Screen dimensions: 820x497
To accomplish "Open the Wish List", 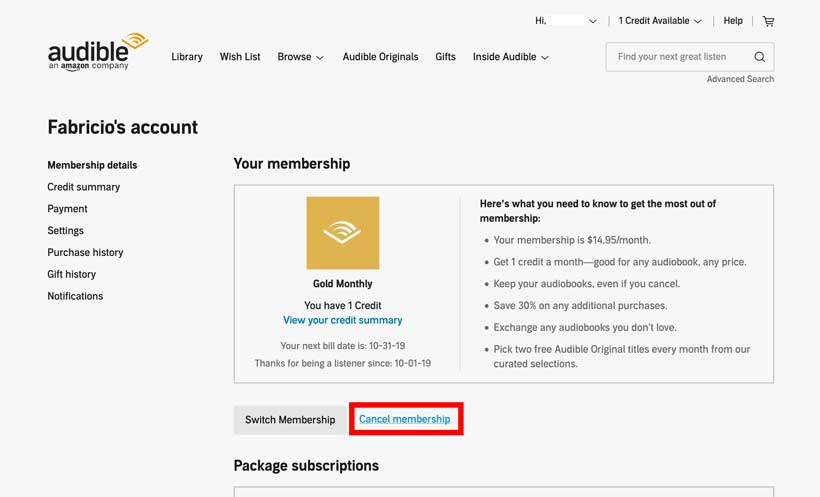I will (240, 57).
